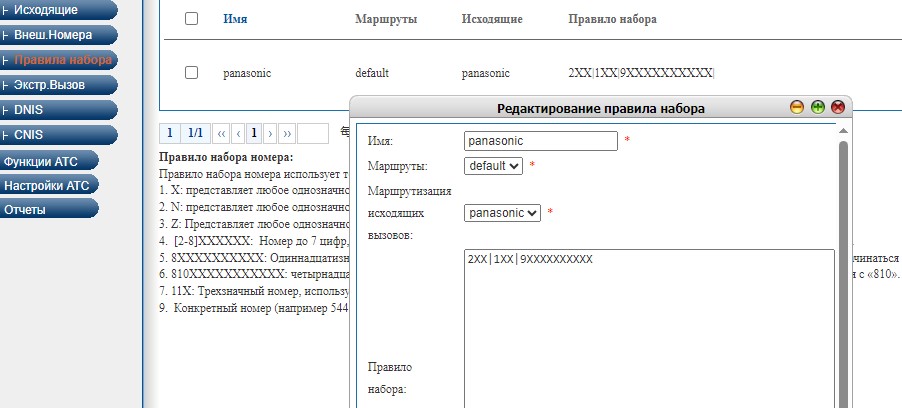Click the page number input box
Screen dimensions: 902x408
point(313,134)
